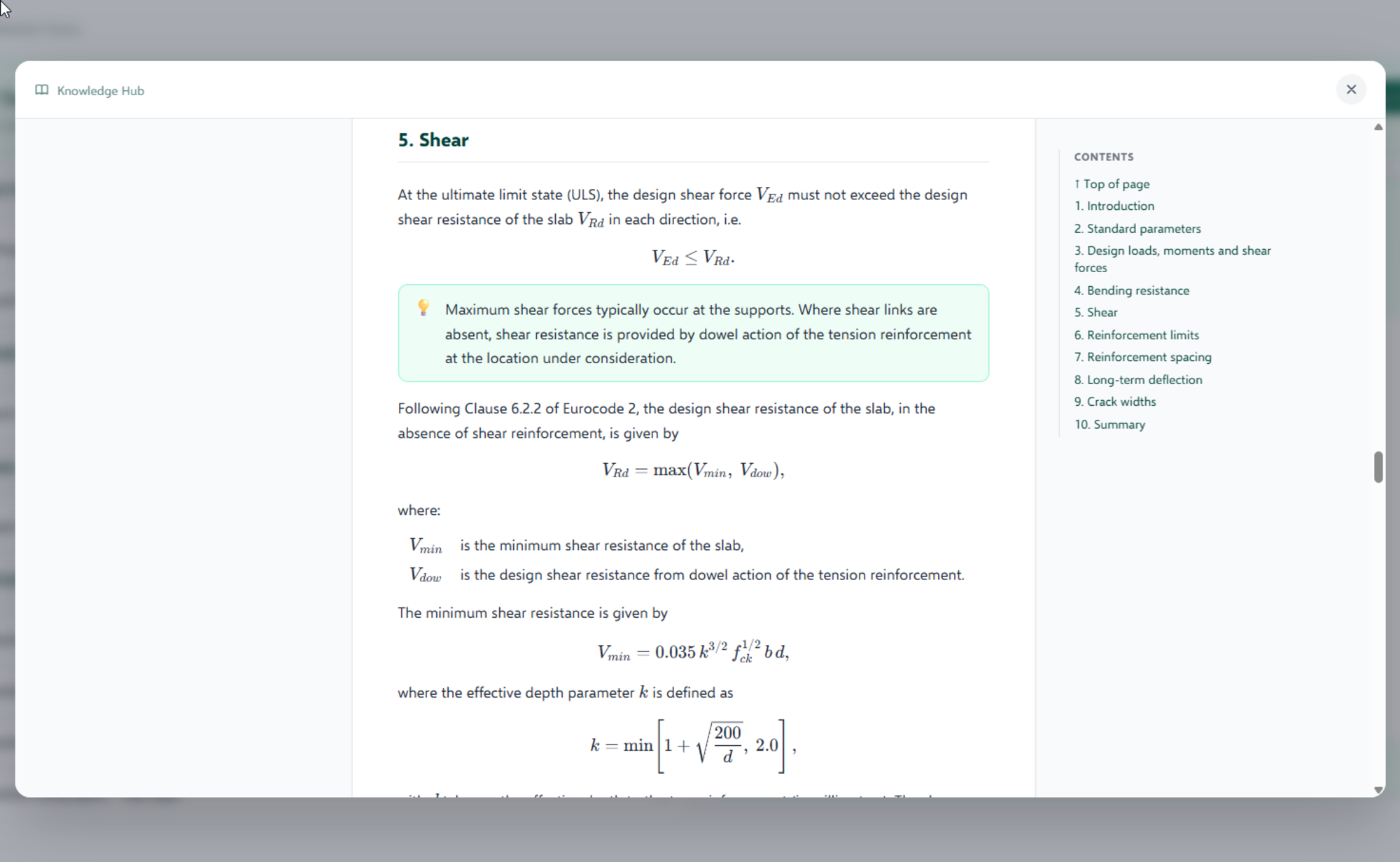This screenshot has width=1400, height=862.
Task: Jump to 8. Long-term deflection
Action: tap(1137, 380)
